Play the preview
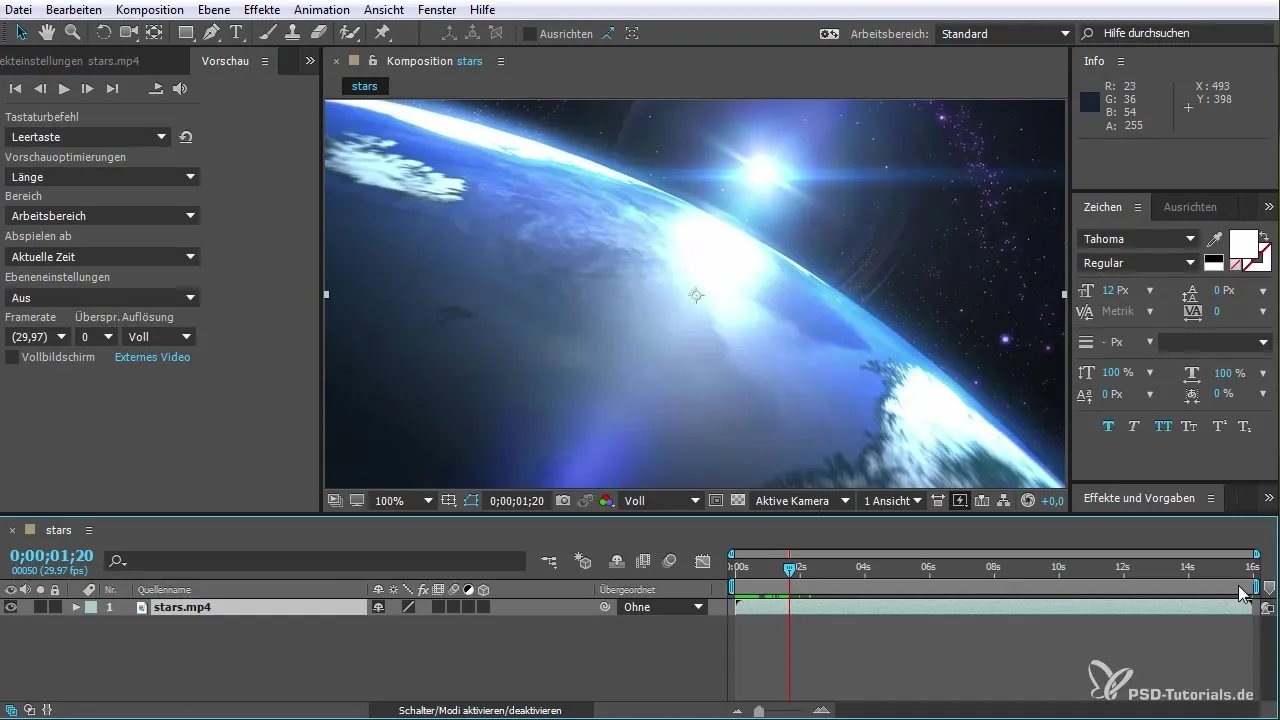The image size is (1280, 720). (x=64, y=89)
